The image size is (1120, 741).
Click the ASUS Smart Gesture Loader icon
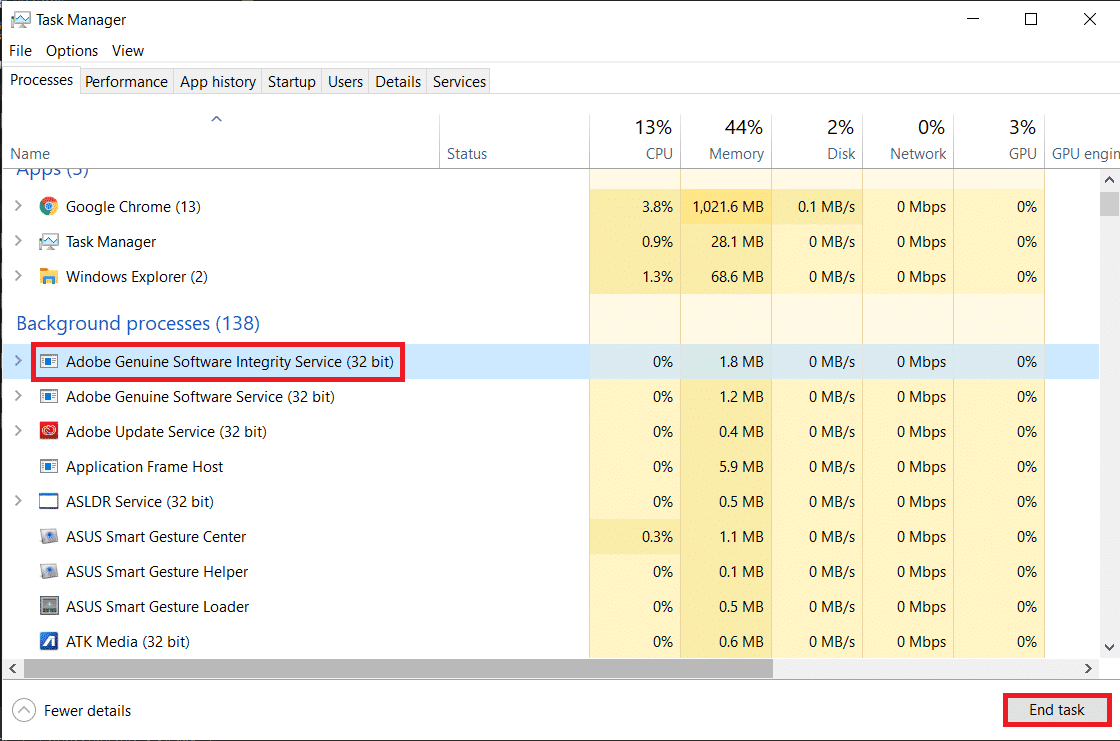(48, 607)
